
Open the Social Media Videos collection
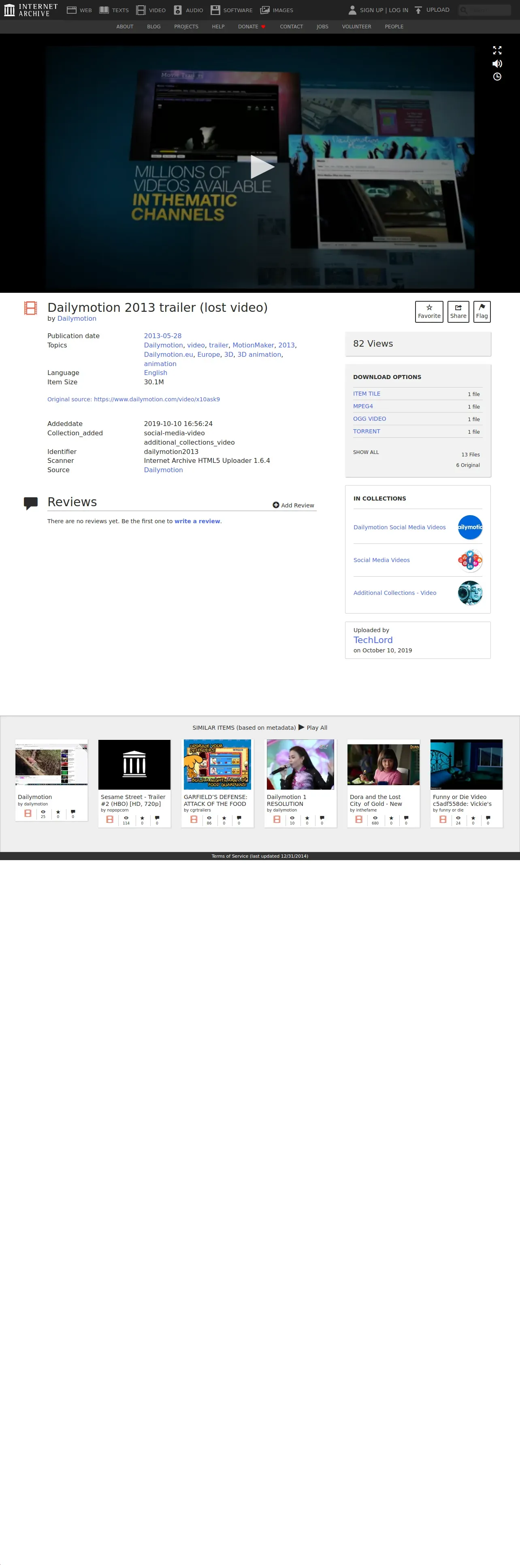[381, 560]
